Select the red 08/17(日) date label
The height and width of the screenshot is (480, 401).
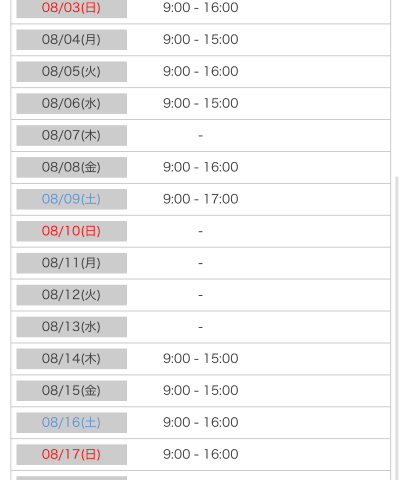pos(71,455)
